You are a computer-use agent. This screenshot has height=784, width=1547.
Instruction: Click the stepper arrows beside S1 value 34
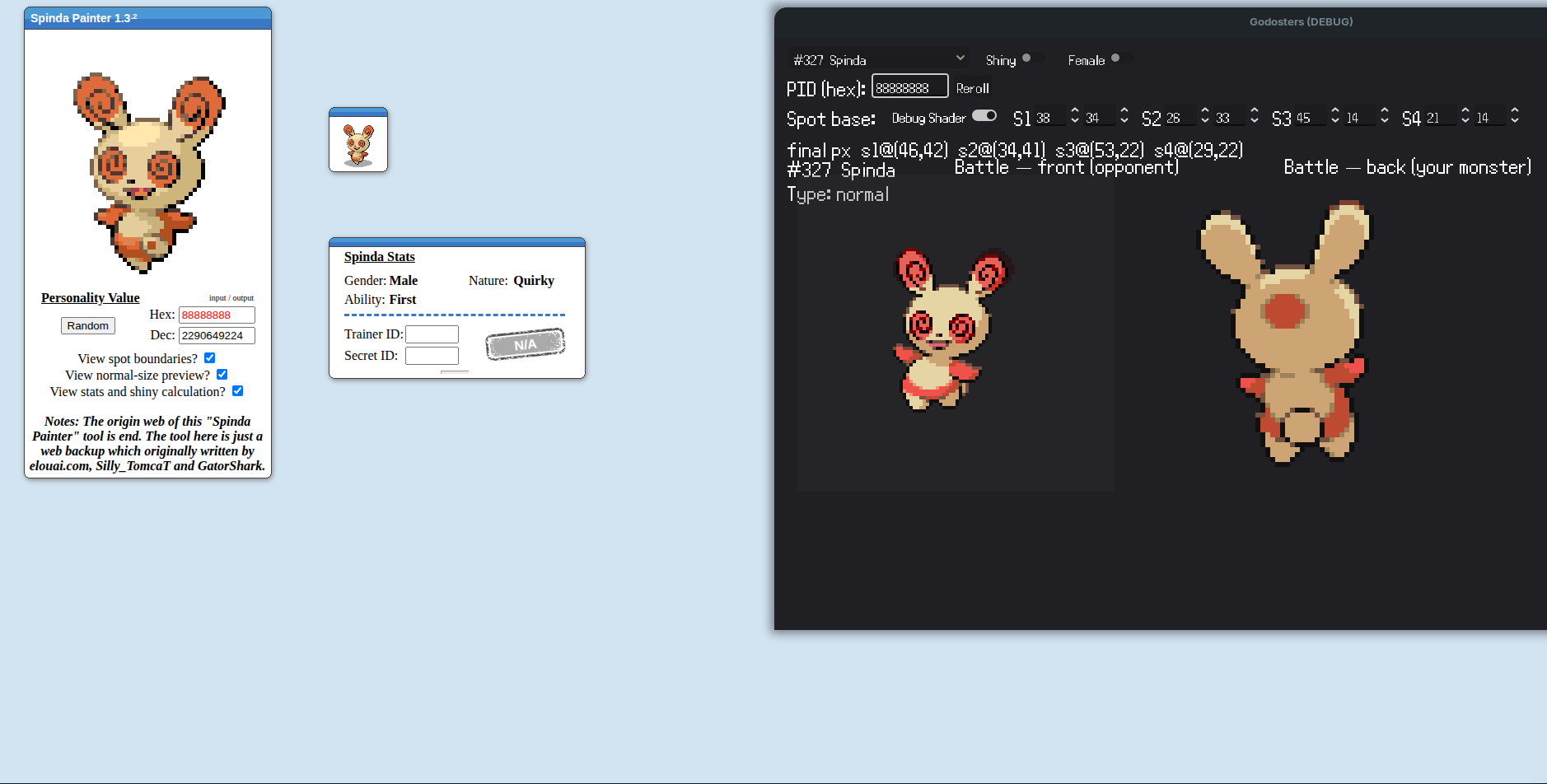click(1124, 116)
